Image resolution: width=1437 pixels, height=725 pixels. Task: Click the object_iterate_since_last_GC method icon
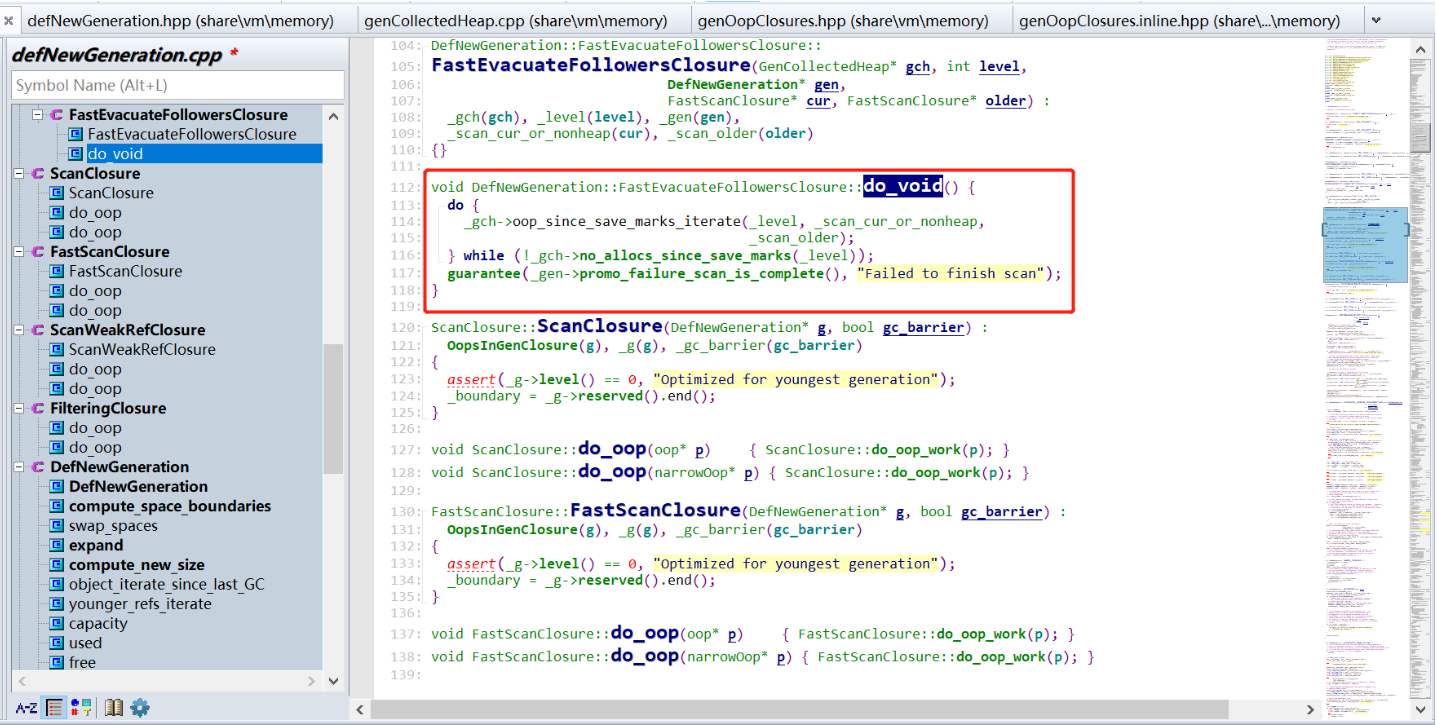[56, 584]
